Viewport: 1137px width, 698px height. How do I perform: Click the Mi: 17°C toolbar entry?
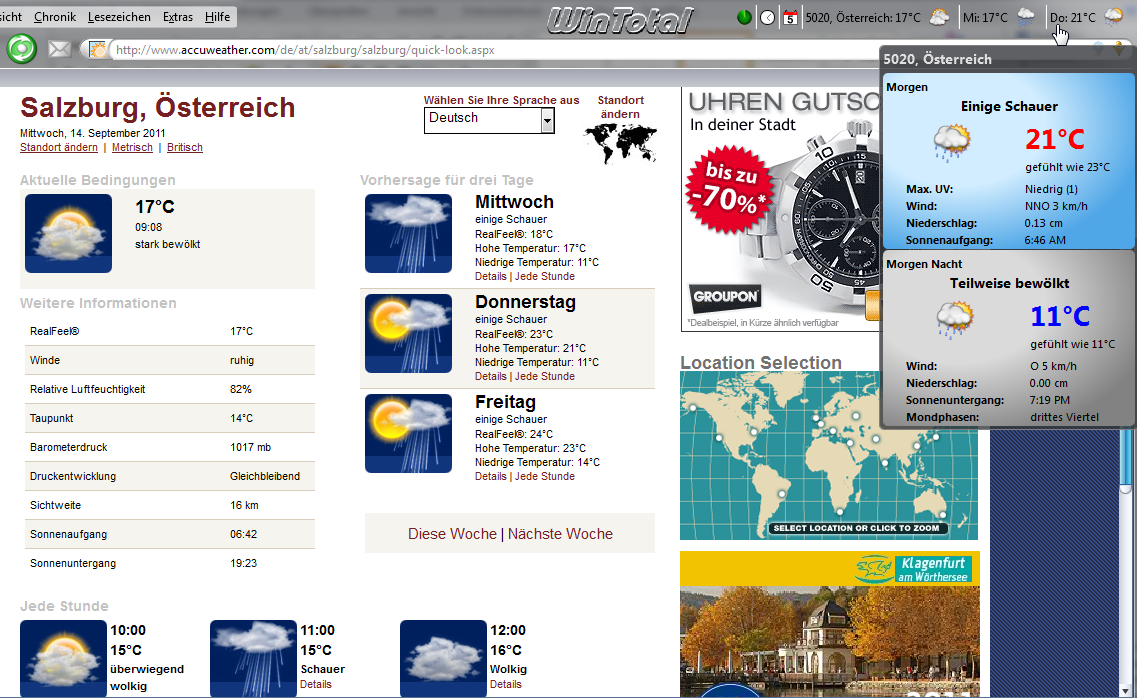point(985,17)
